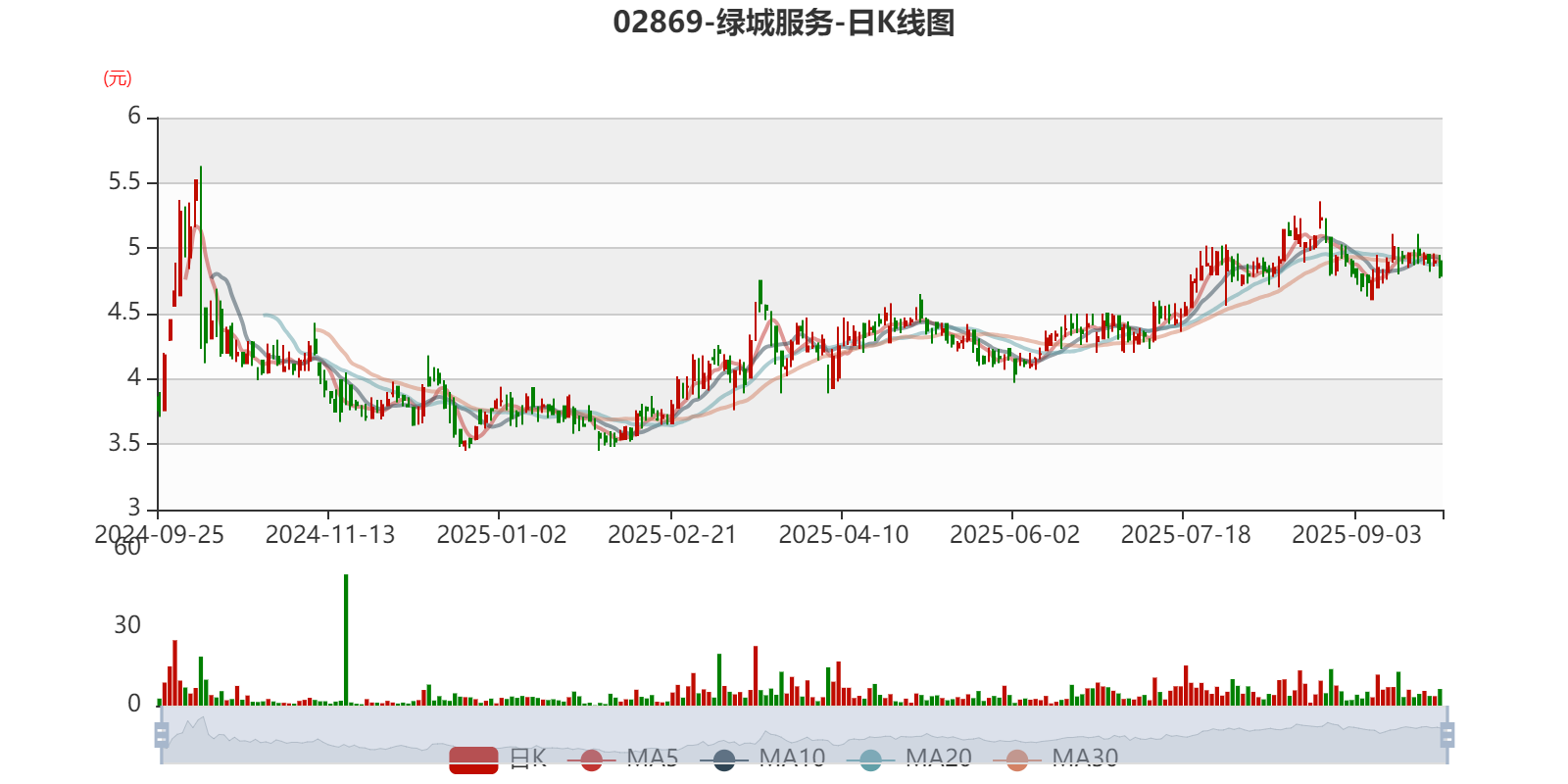This screenshot has height=784, width=1568.
Task: Toggle the 日K candlestick series in legend
Action: [x=498, y=759]
